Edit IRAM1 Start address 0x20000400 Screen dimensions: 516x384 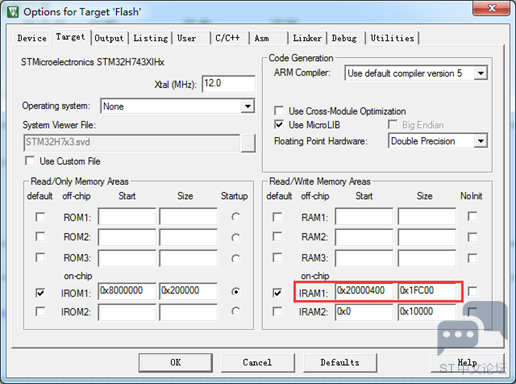coord(364,291)
